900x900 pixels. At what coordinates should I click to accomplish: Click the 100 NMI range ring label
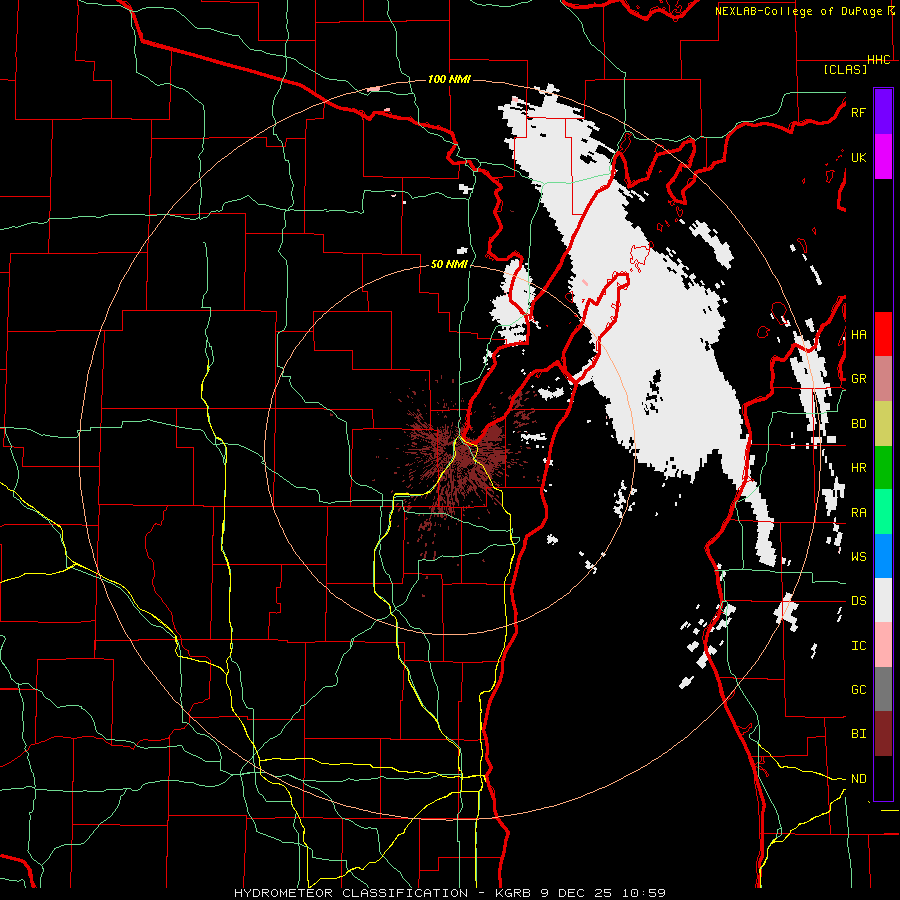449,79
